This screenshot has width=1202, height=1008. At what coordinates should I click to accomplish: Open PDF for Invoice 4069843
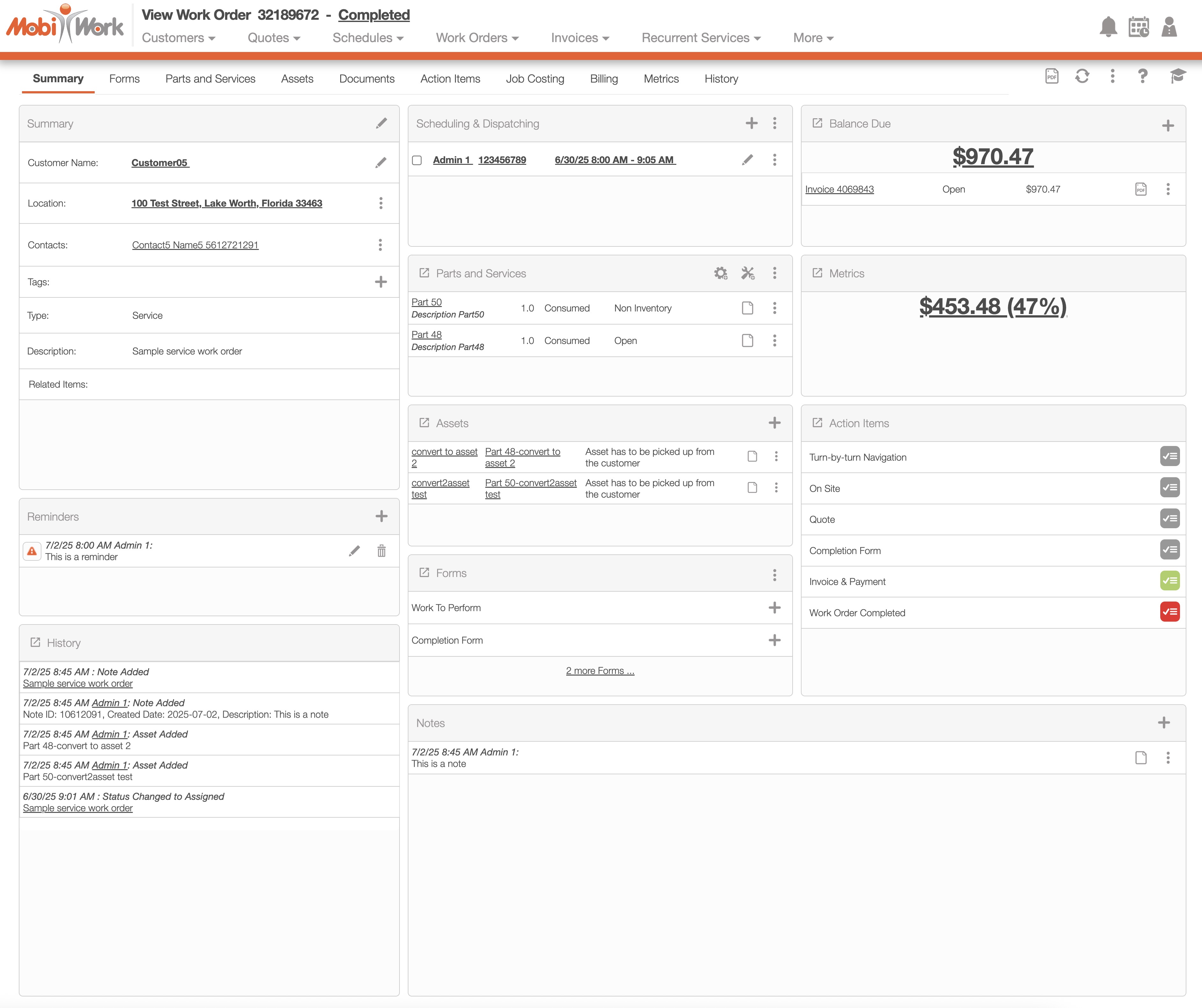coord(1140,189)
